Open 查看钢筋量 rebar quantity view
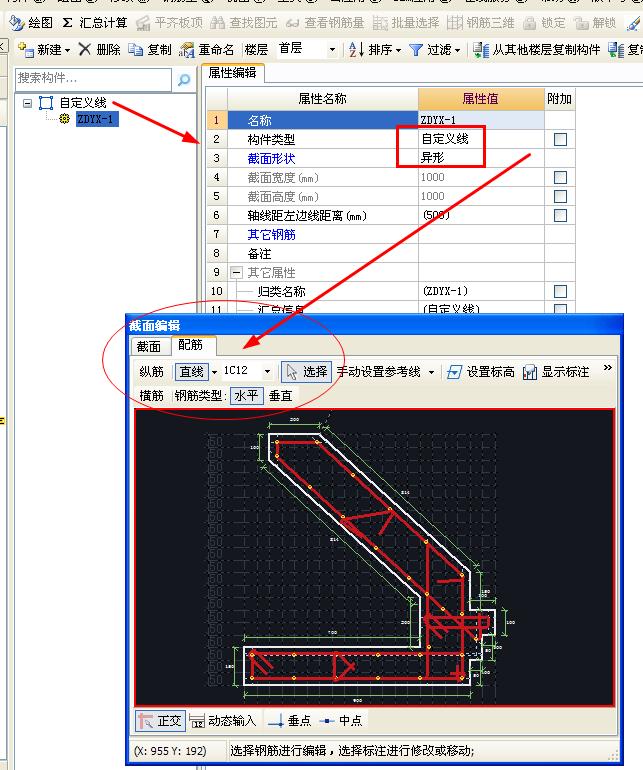Image resolution: width=643 pixels, height=770 pixels. click(x=325, y=23)
